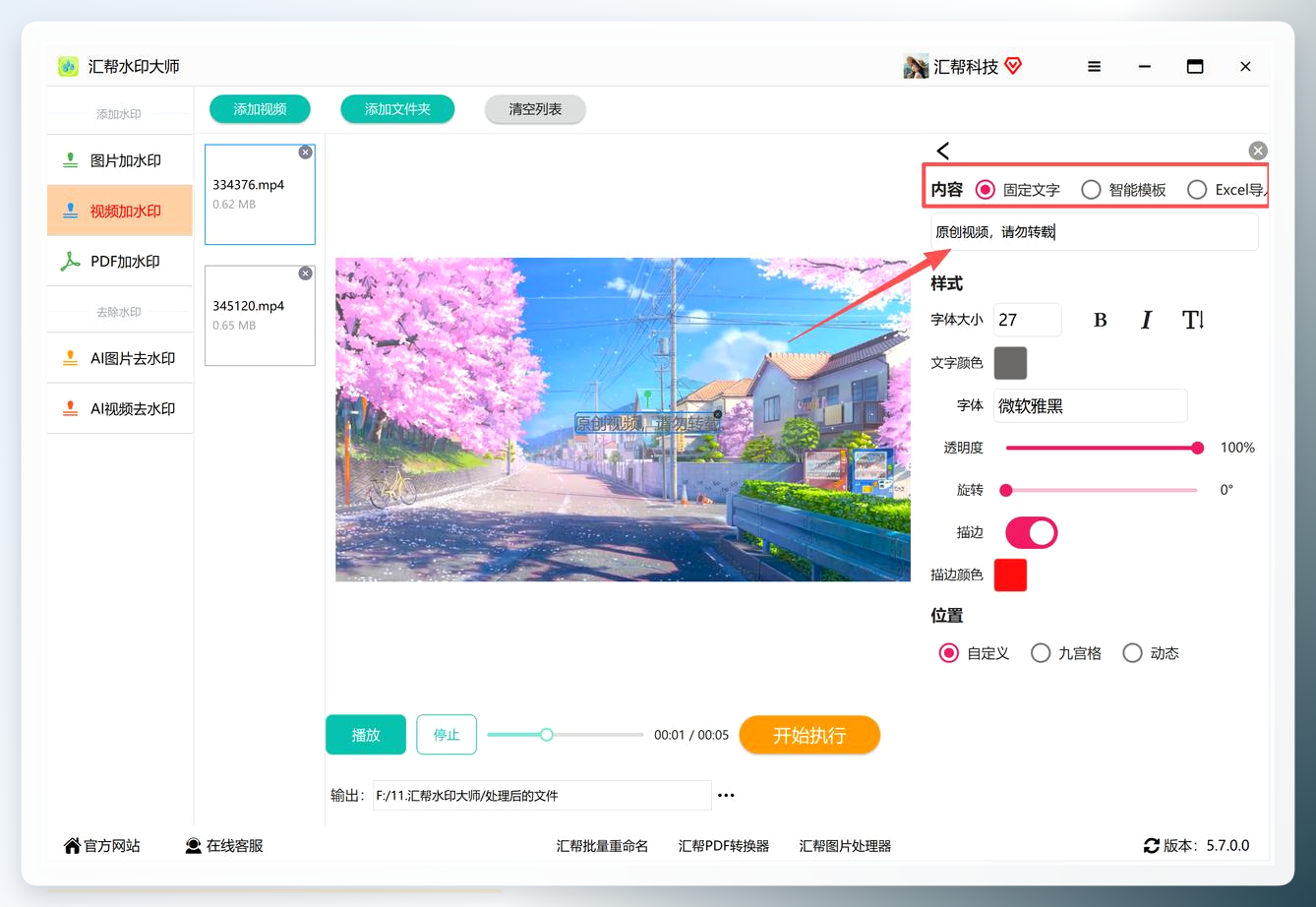
Task: Toggle the 描边 stroke switch
Action: pyautogui.click(x=1031, y=532)
